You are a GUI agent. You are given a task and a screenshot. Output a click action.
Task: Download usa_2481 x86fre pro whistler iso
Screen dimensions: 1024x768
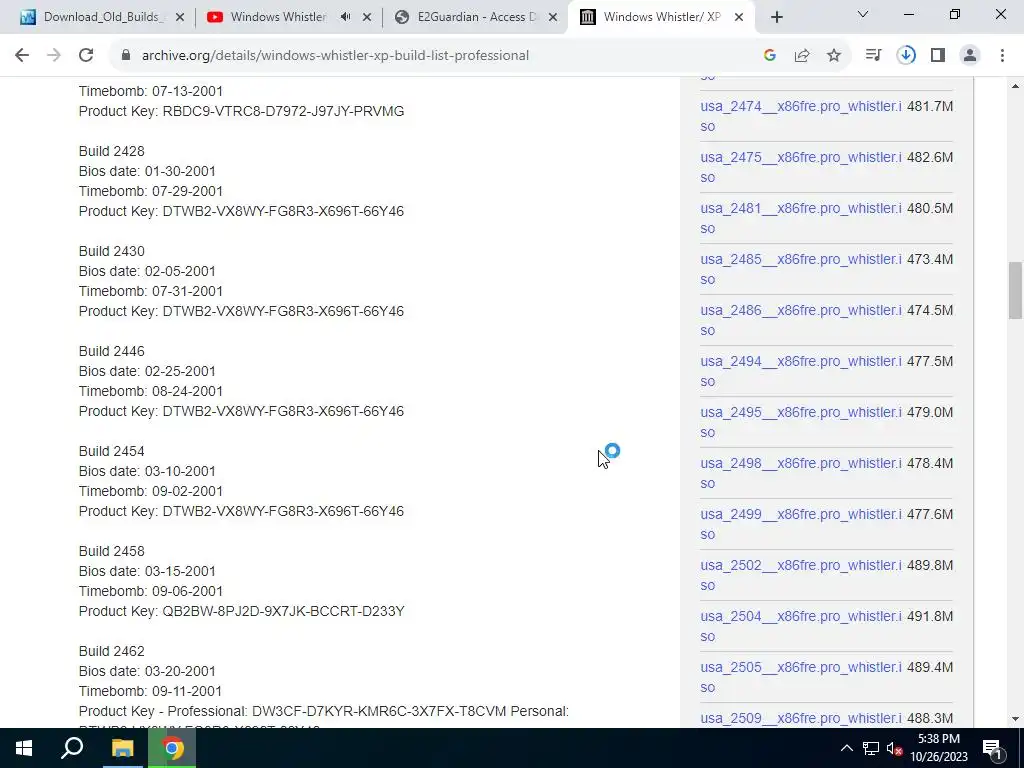tap(801, 217)
